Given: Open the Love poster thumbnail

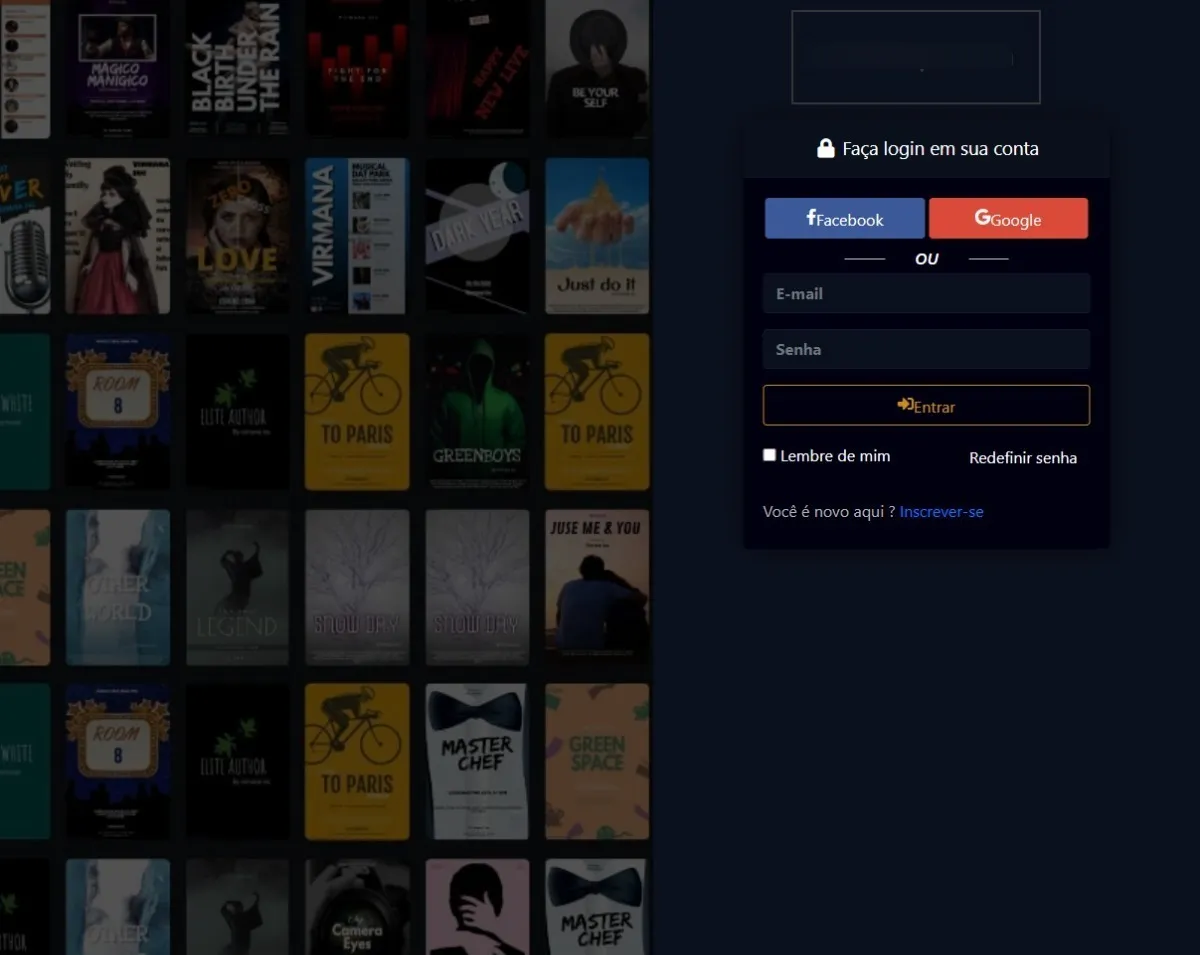Looking at the screenshot, I should pos(237,236).
